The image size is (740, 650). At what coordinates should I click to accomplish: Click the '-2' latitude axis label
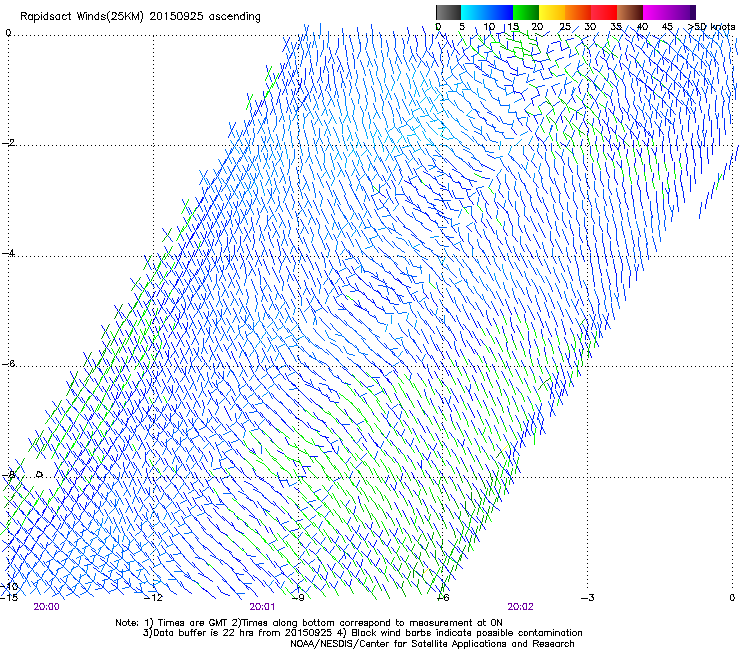pyautogui.click(x=8, y=143)
